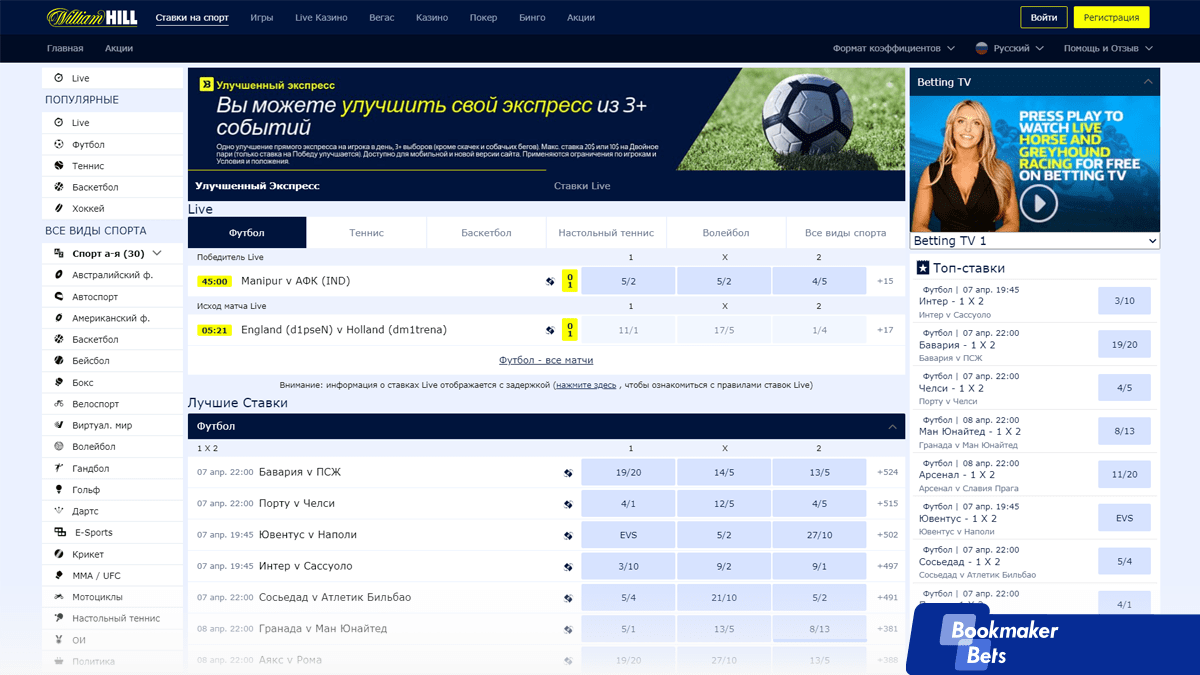Click the Live clock icon at sidebar top

pyautogui.click(x=58, y=78)
